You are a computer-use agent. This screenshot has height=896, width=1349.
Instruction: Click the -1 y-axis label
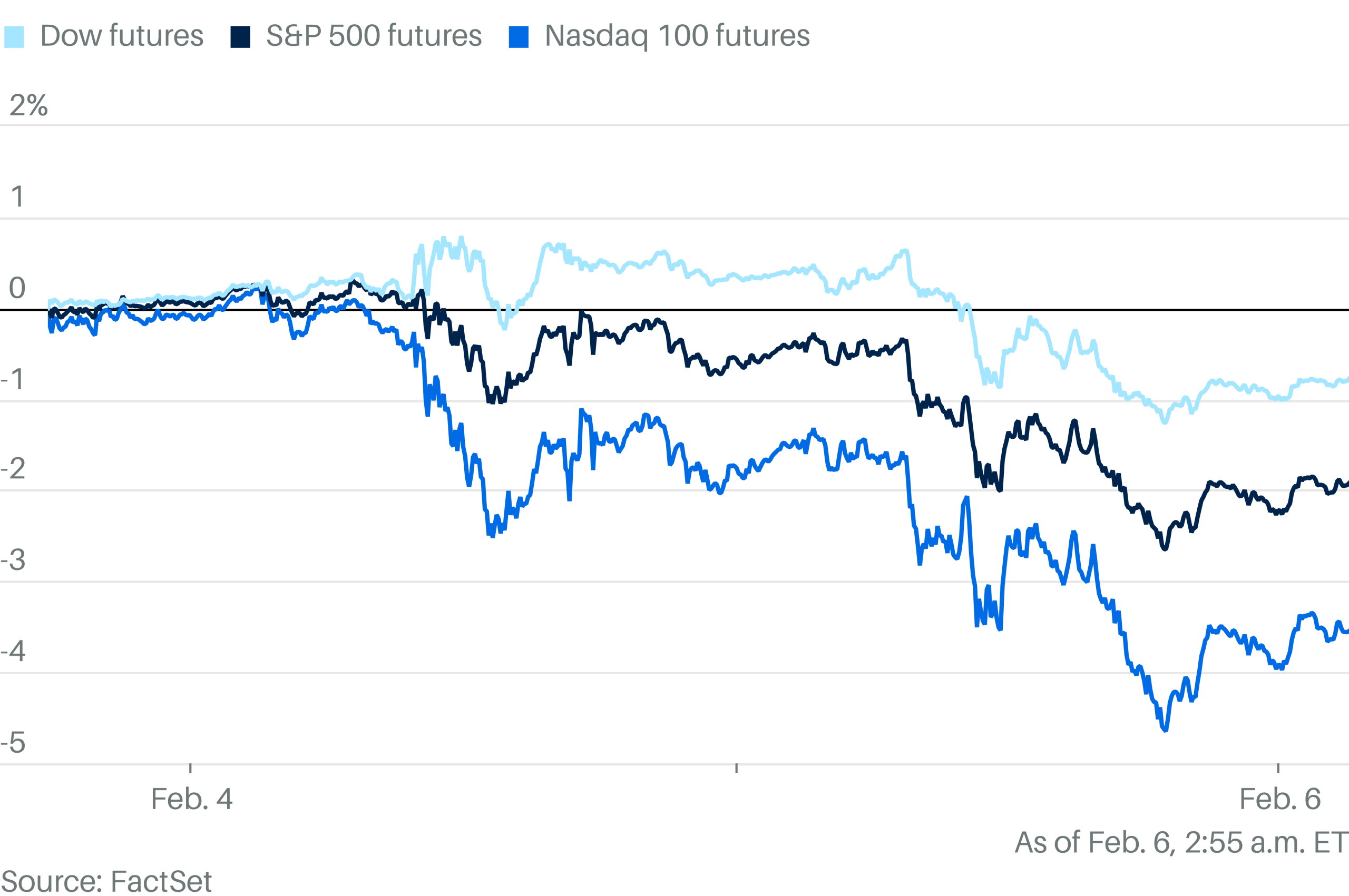[x=13, y=379]
